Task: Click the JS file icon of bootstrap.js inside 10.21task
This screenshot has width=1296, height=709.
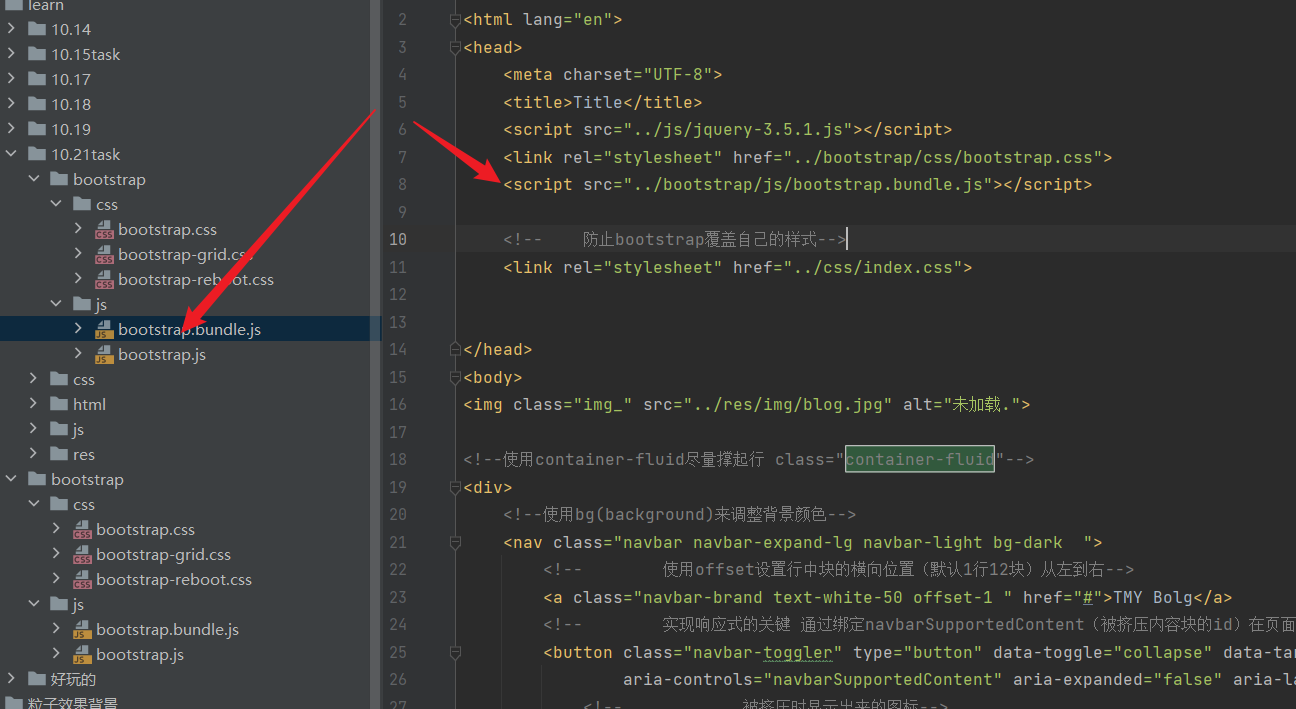Action: pos(104,355)
